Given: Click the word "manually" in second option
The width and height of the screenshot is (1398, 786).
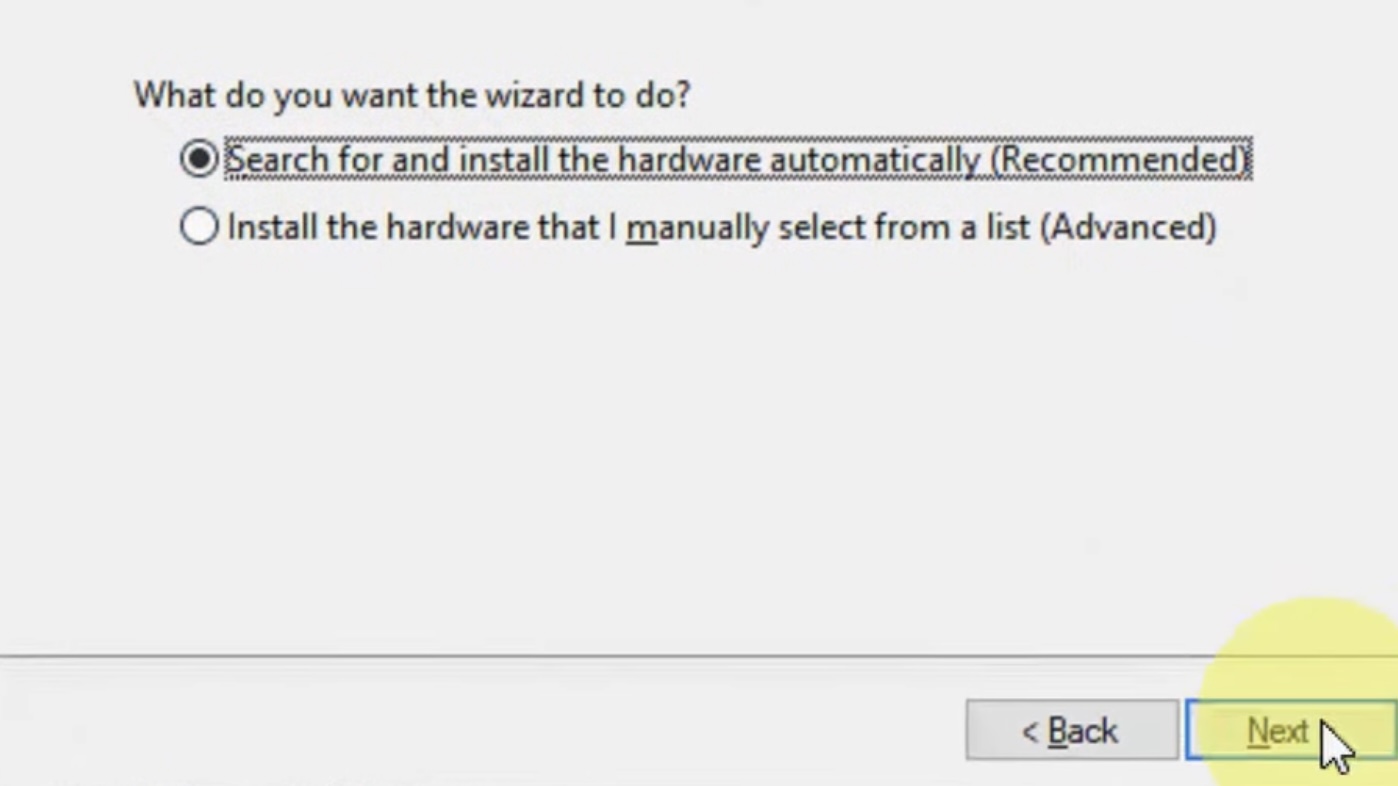Looking at the screenshot, I should click(697, 228).
